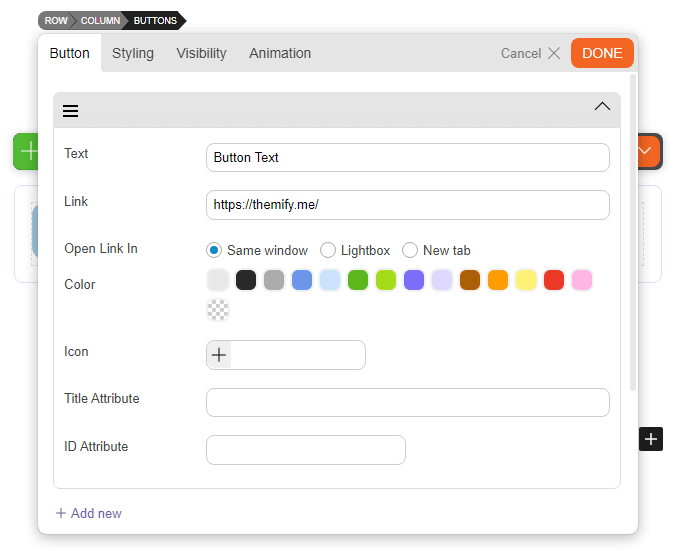The width and height of the screenshot is (685, 551).
Task: Click the X icon beside Cancel
Action: [554, 54]
